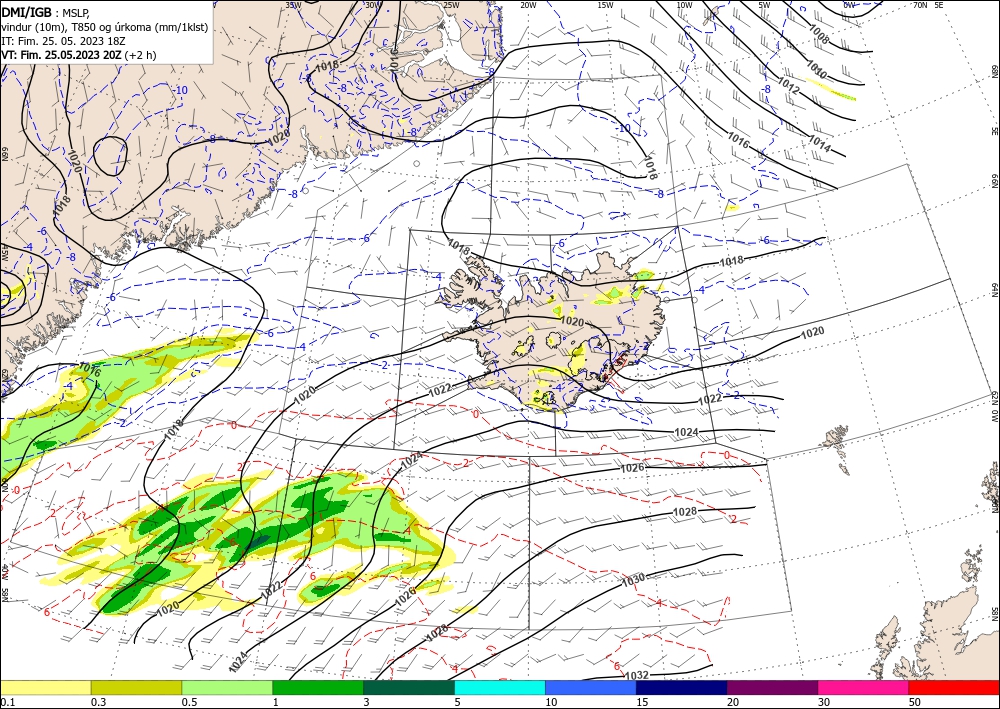Select the light green 0.5–1 legend swatch
The height and width of the screenshot is (709, 1000).
227,687
